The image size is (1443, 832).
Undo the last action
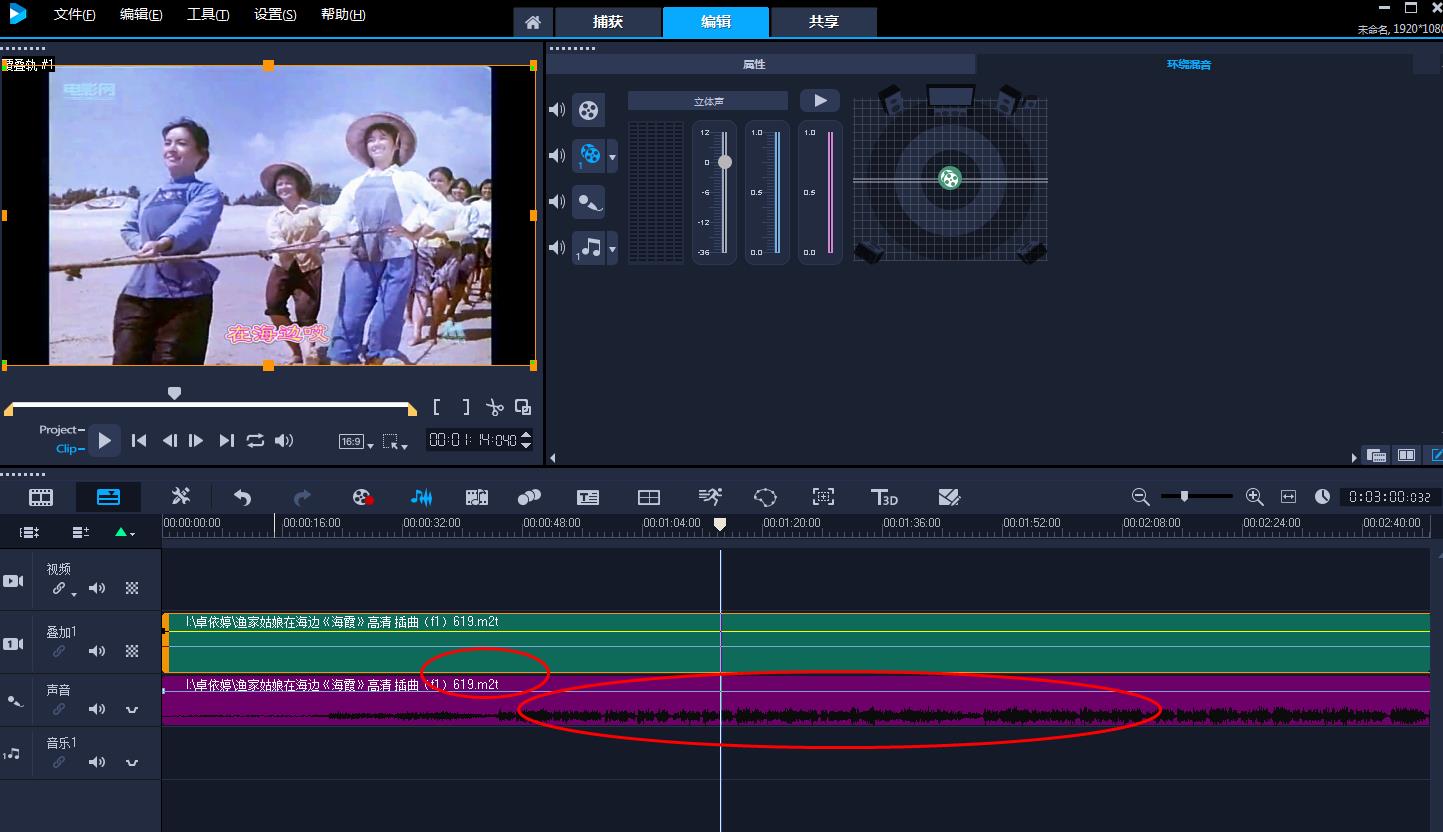(242, 497)
